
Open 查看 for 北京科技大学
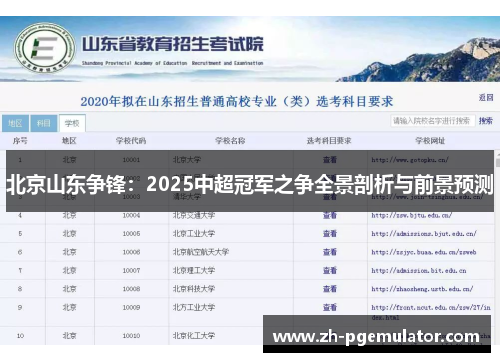[x=330, y=289]
